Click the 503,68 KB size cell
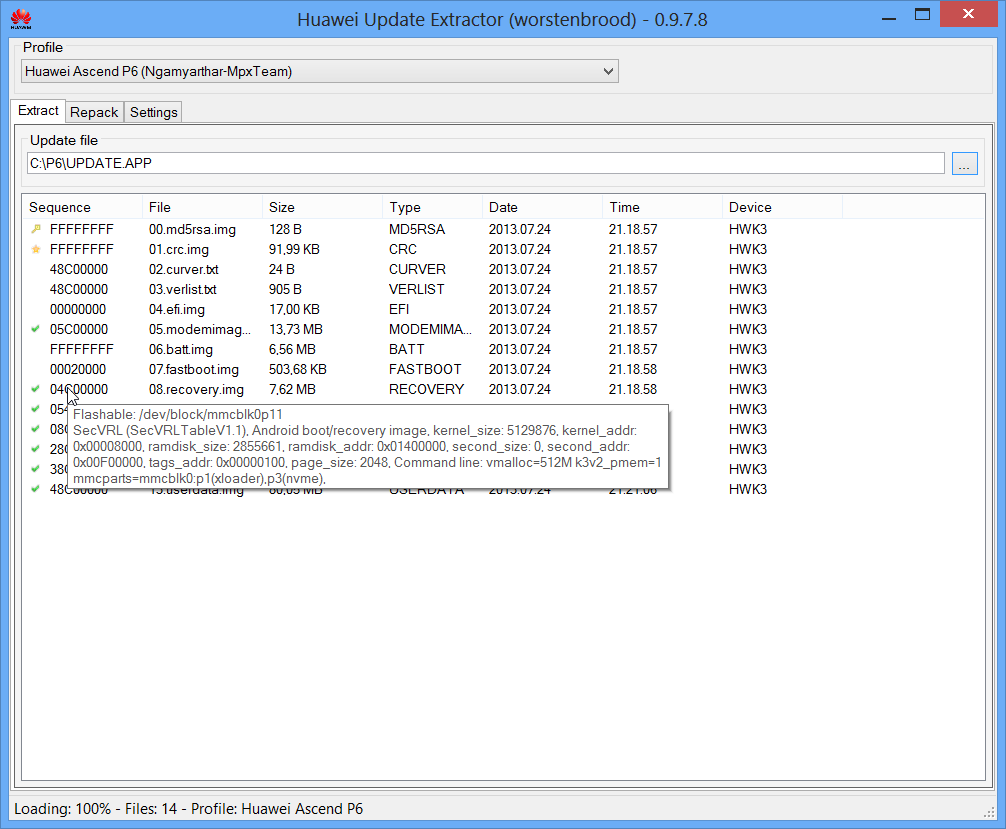This screenshot has height=829, width=1006. [x=298, y=369]
